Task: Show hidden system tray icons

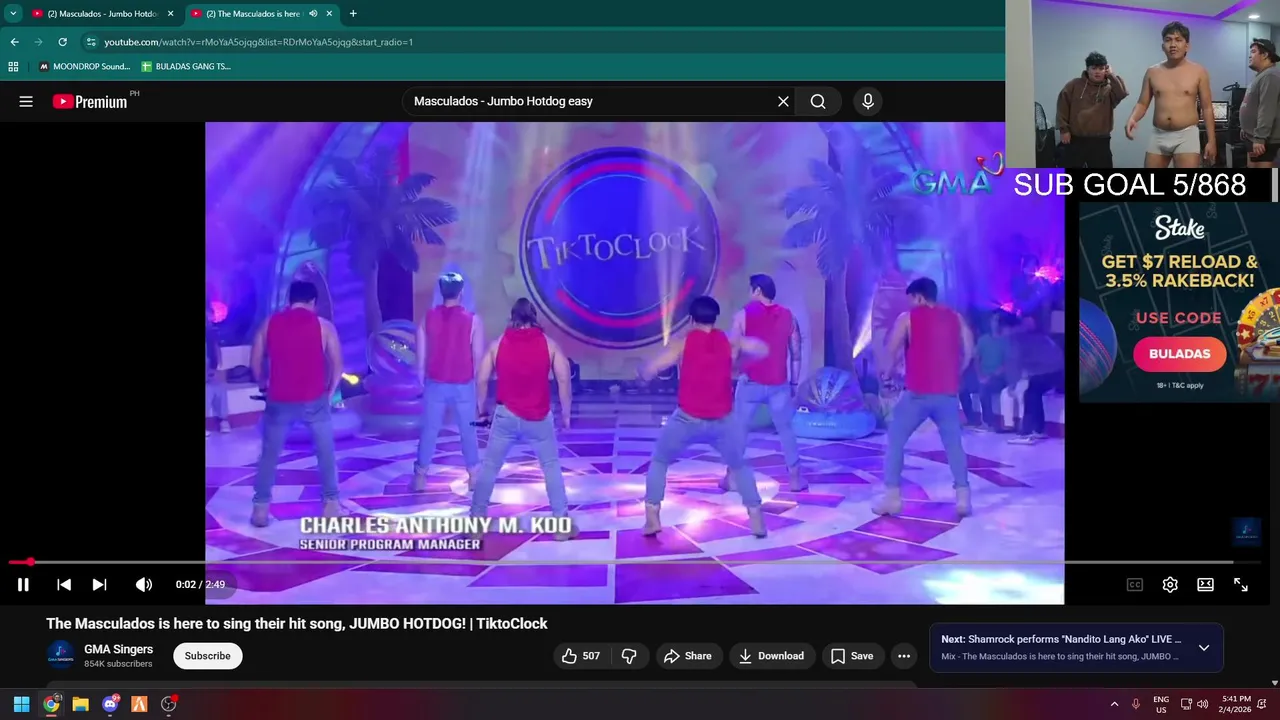Action: 1114,704
